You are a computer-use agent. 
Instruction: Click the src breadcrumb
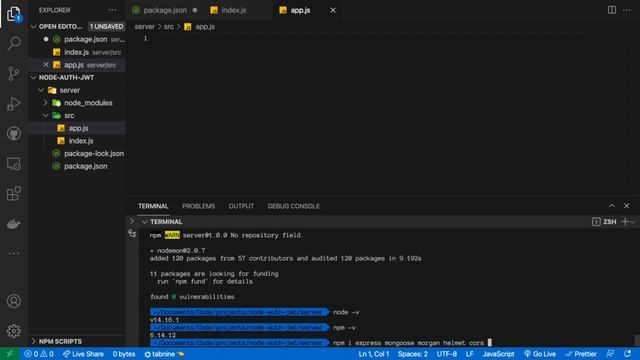coord(169,27)
